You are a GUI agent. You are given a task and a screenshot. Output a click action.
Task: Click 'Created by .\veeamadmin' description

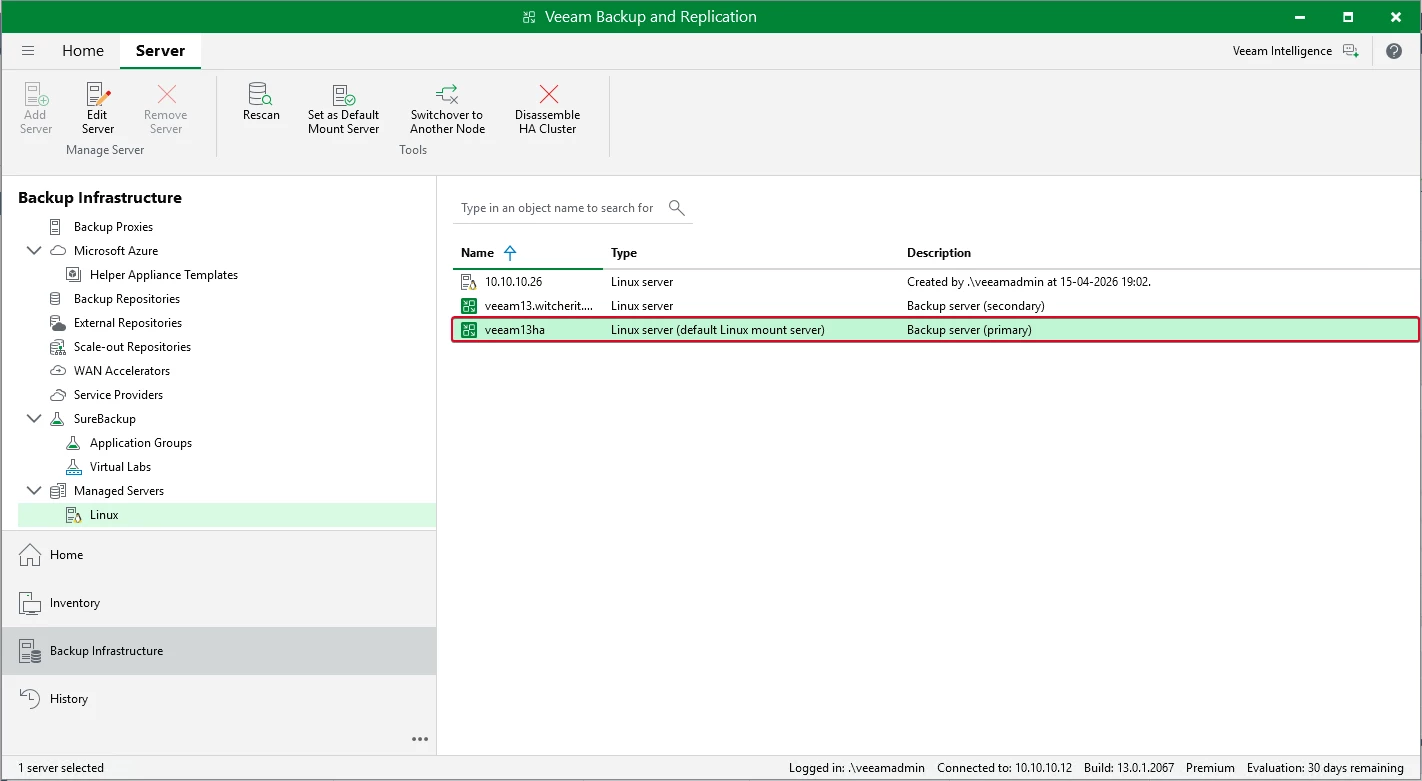1029,282
